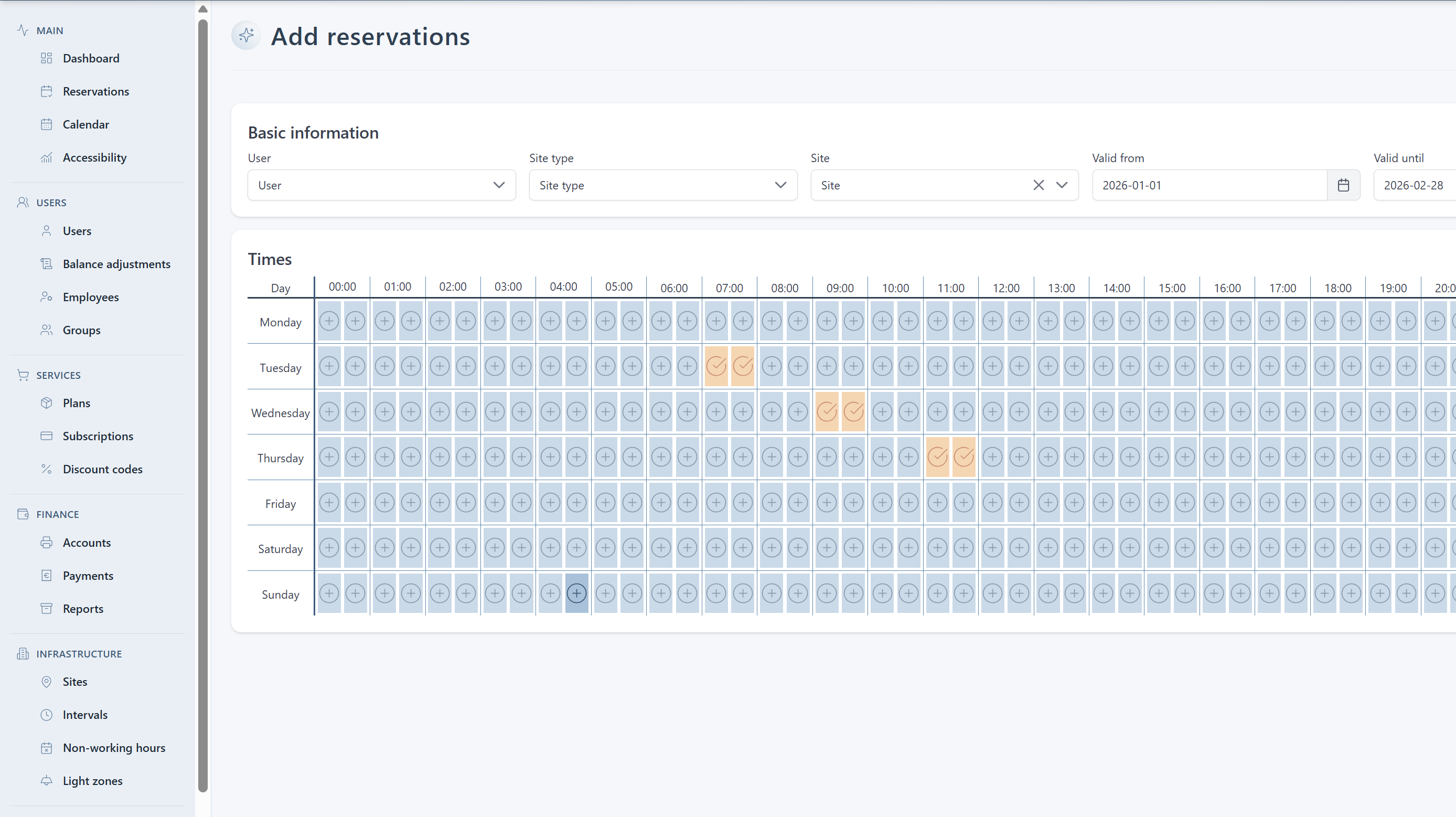
Task: Open Intervals in the sidebar
Action: point(85,715)
